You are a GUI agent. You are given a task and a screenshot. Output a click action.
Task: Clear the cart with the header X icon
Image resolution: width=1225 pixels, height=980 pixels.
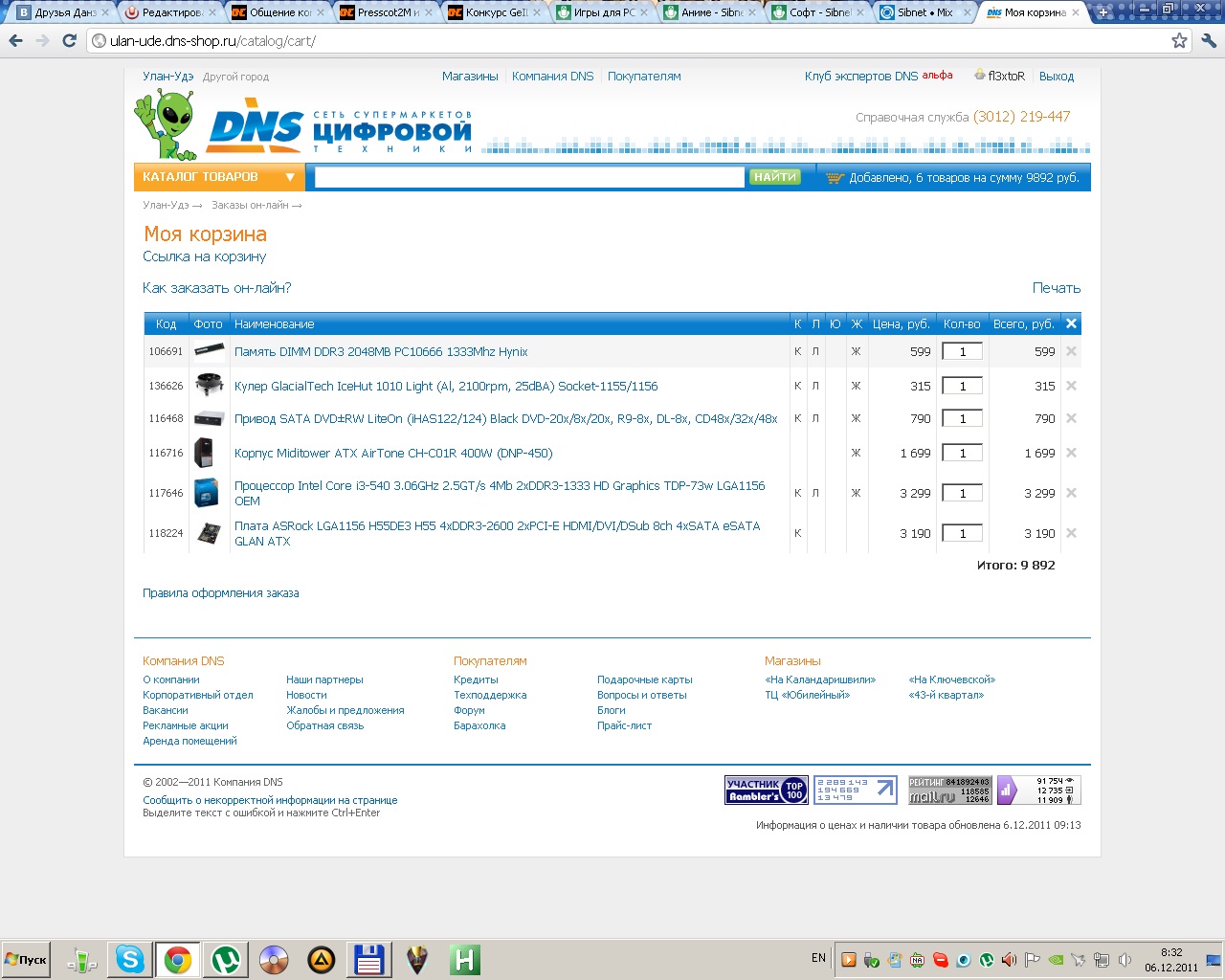click(x=1071, y=323)
